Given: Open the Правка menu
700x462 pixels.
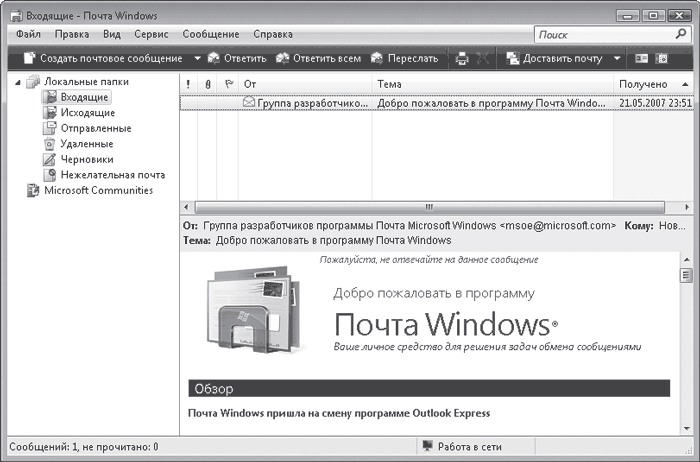Looking at the screenshot, I should [x=72, y=34].
